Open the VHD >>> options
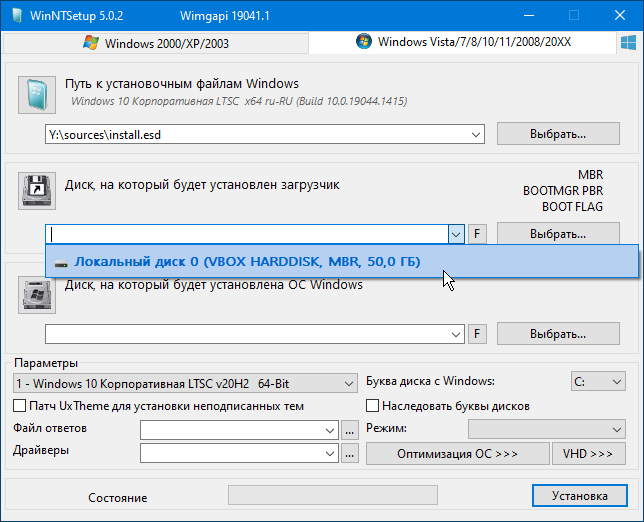The image size is (644, 522). point(589,453)
